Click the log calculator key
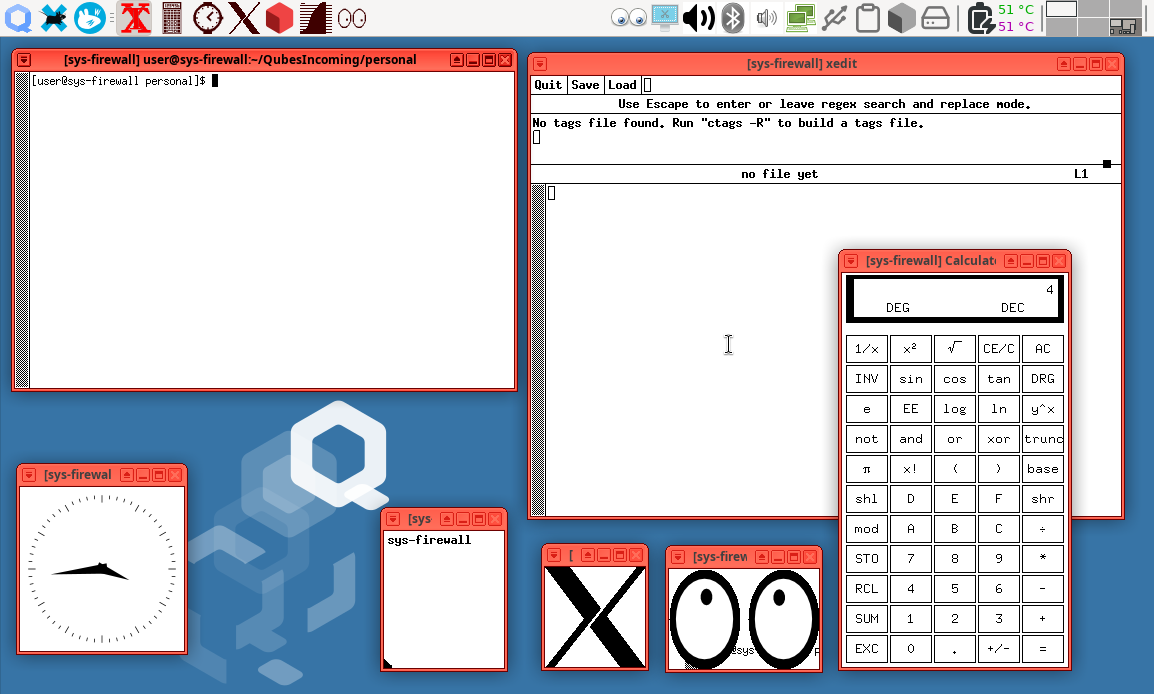This screenshot has width=1154, height=694. pos(955,409)
